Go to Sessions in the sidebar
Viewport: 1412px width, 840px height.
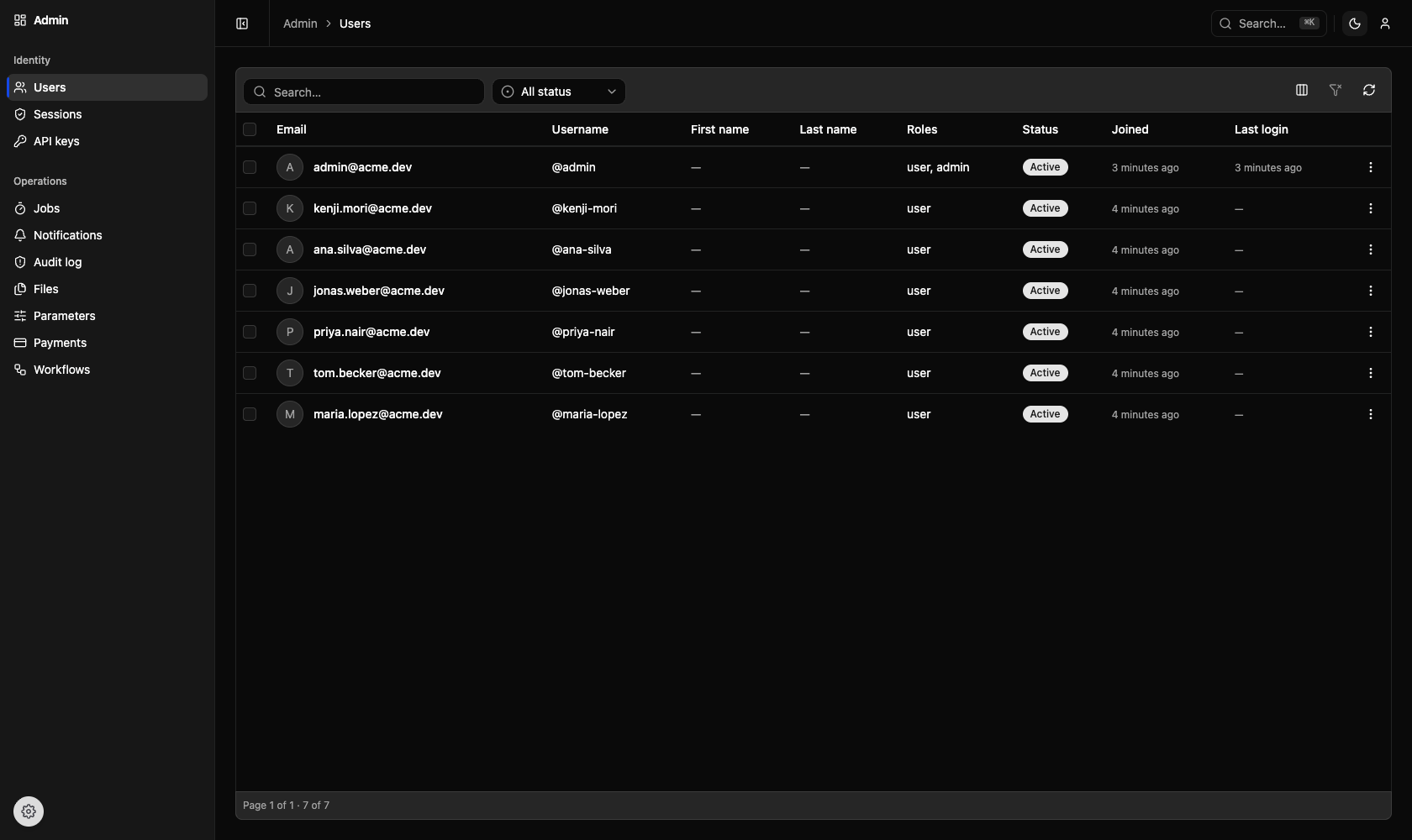107,114
